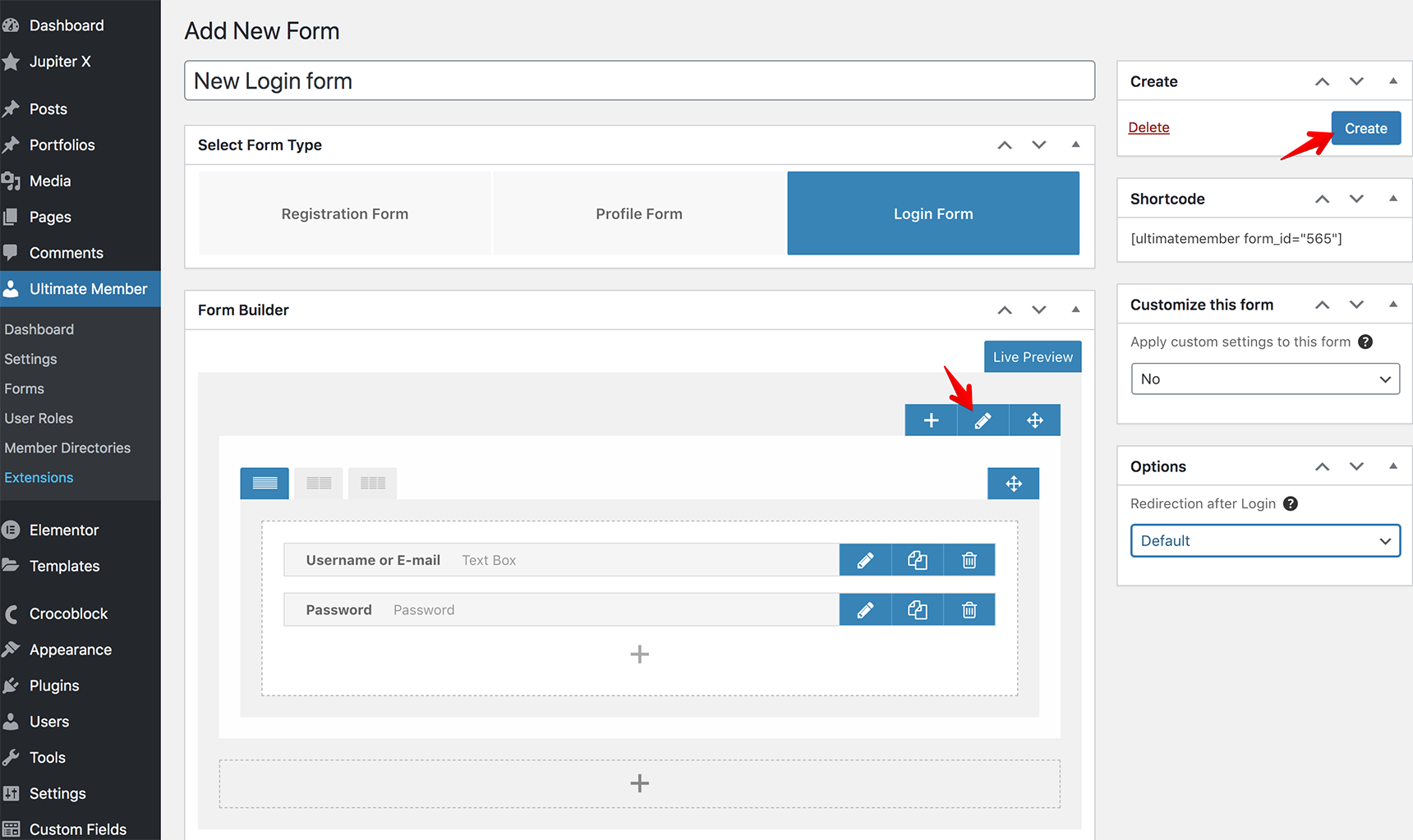Collapse the Customize this form panel
Viewport: 1413px width, 840px height.
[1393, 304]
